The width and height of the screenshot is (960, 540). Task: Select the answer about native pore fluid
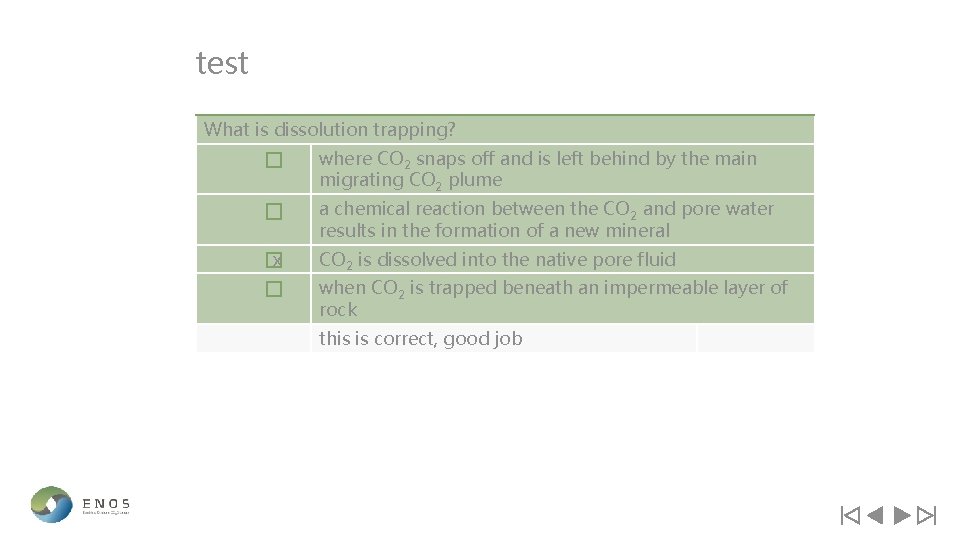tap(497, 260)
